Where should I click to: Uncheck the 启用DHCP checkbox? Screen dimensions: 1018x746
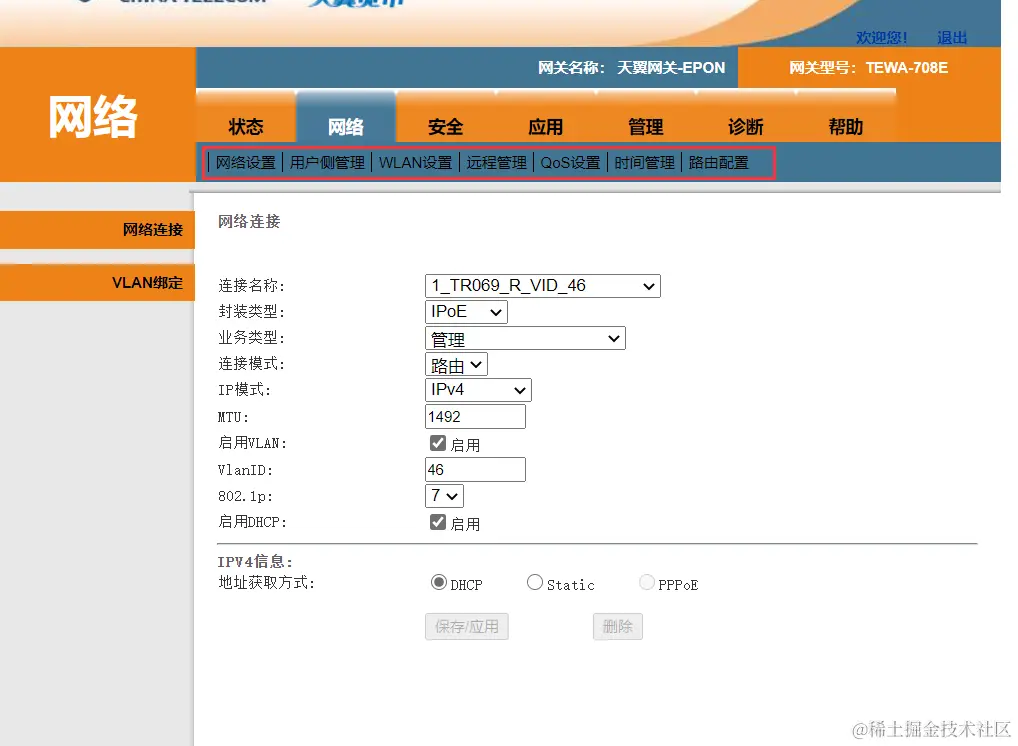(437, 521)
